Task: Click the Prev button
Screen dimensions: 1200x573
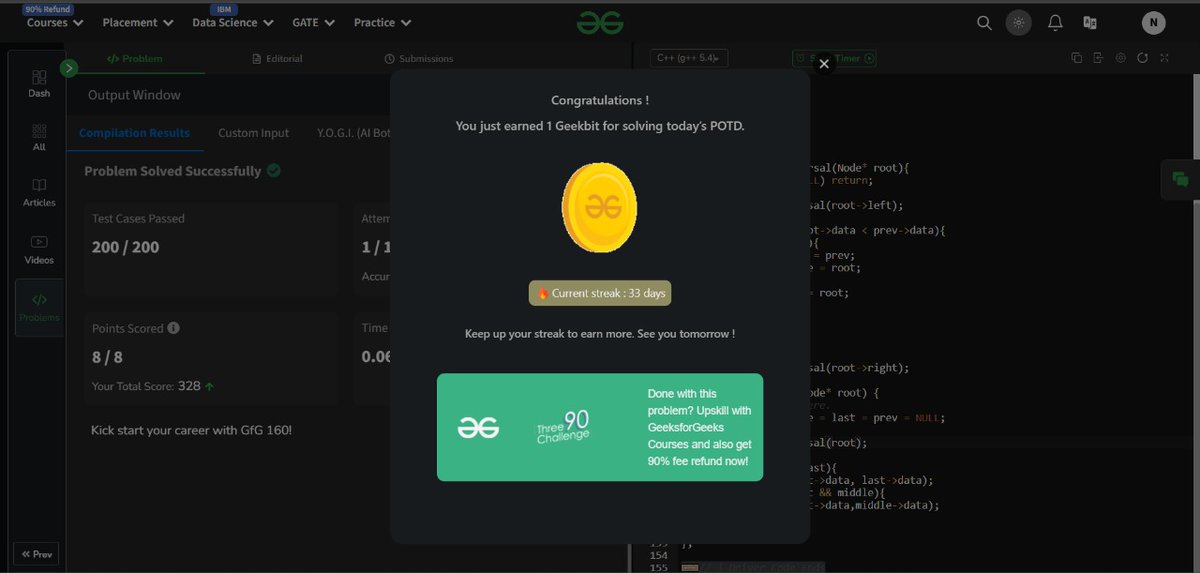Action: (x=36, y=554)
